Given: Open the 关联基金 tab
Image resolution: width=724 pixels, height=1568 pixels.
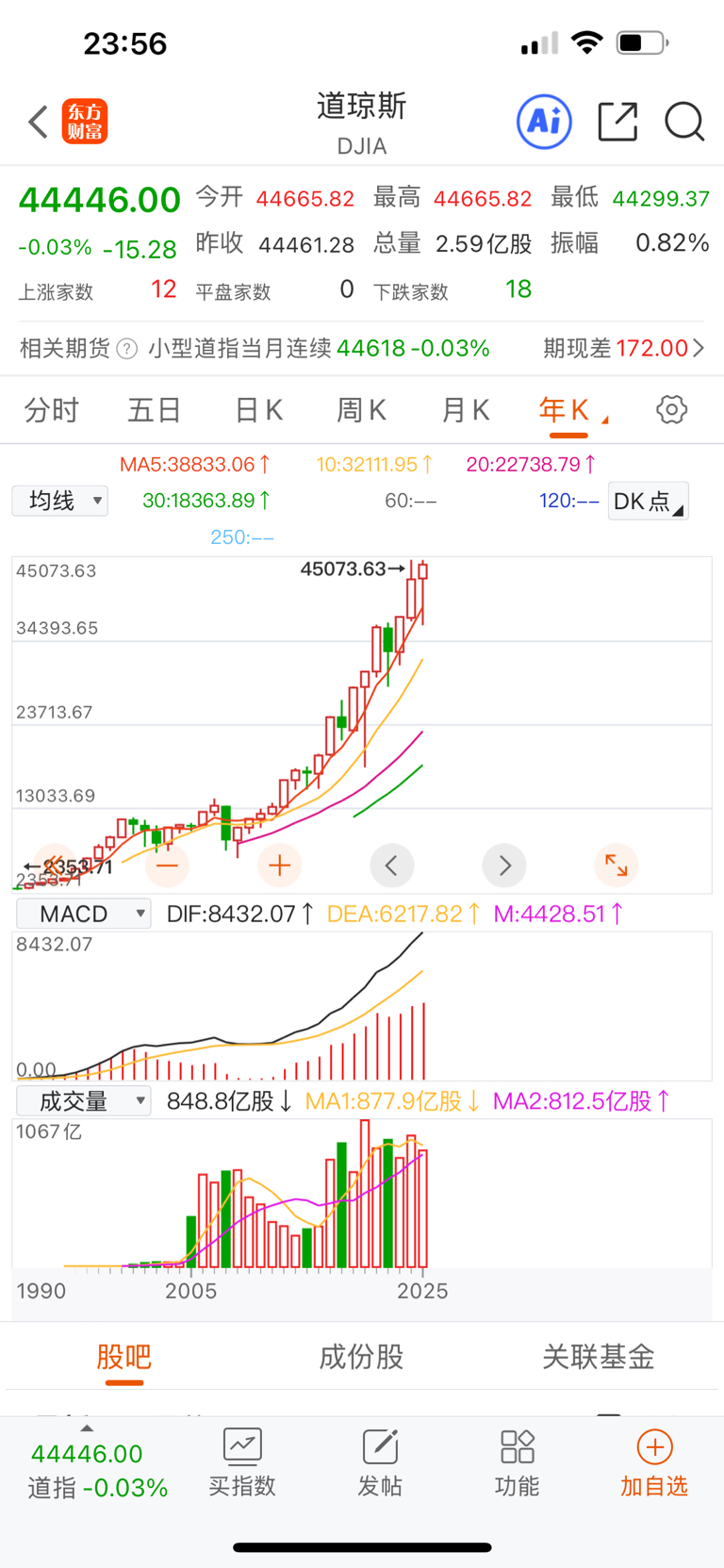Looking at the screenshot, I should pyautogui.click(x=599, y=1357).
